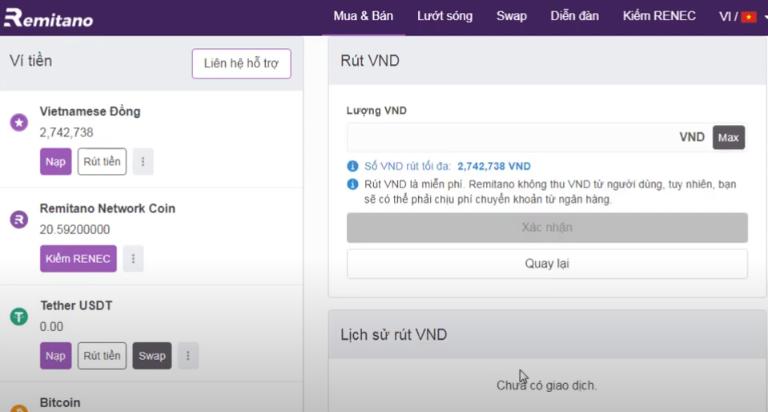This screenshot has width=768, height=412.
Task: Open more options for Vietnamese Đồng wallet
Action: pyautogui.click(x=143, y=161)
